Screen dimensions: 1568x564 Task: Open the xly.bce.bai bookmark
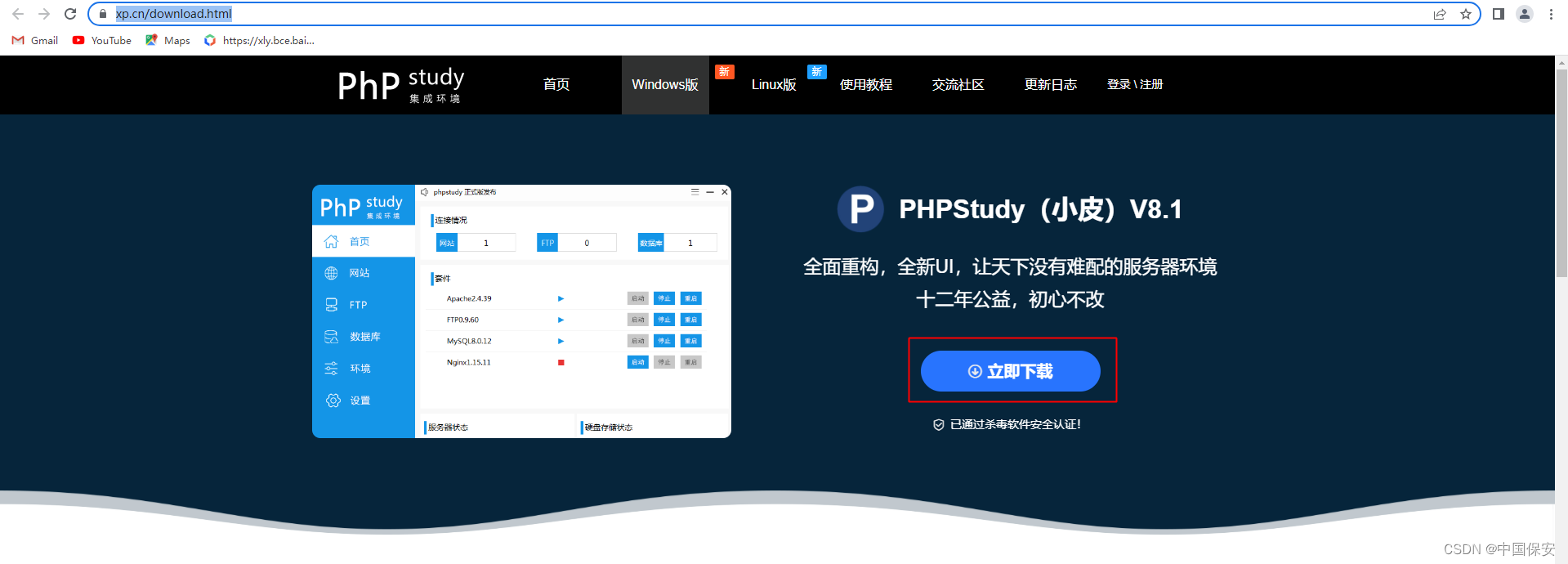(x=259, y=40)
